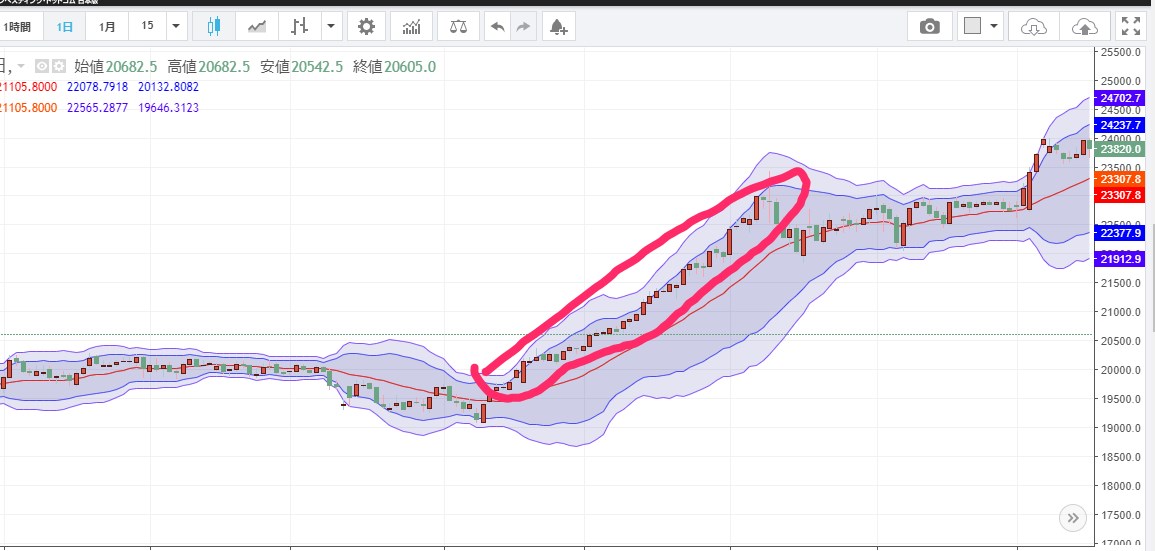Undo the last chart action
Image resolution: width=1155 pixels, height=551 pixels.
tap(498, 27)
